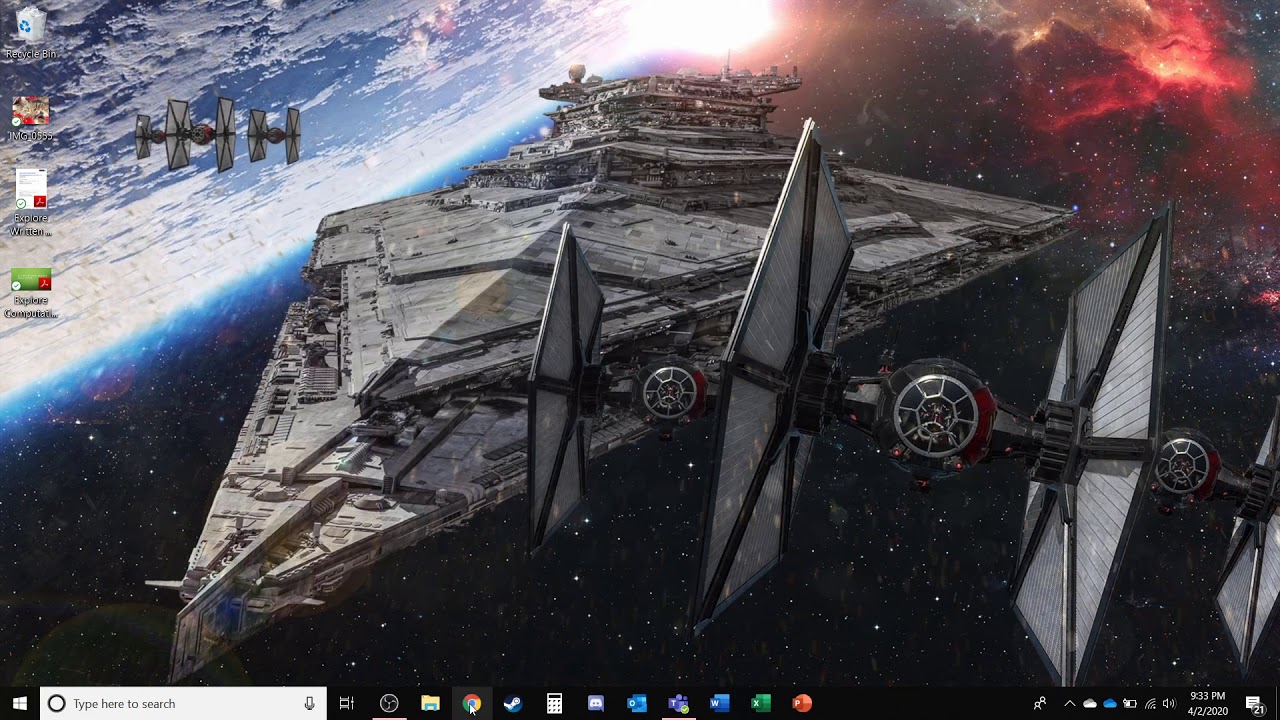Open the volume speaker tray icon
The height and width of the screenshot is (720, 1280).
click(1169, 704)
